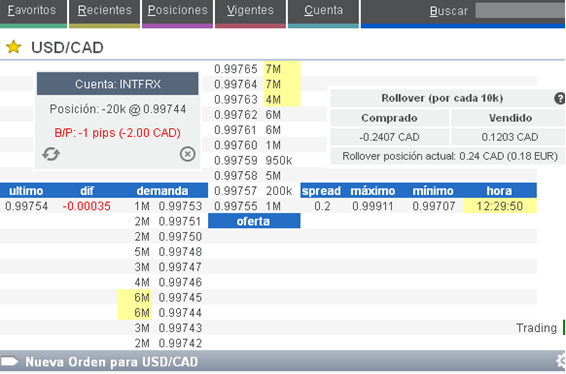Select bid price 0.99747
This screenshot has height=374, width=566.
(x=180, y=267)
